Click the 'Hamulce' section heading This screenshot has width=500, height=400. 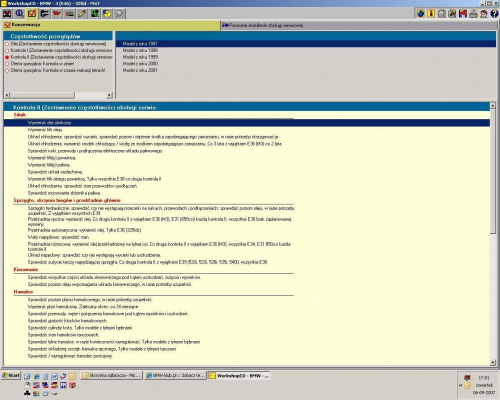click(x=23, y=292)
